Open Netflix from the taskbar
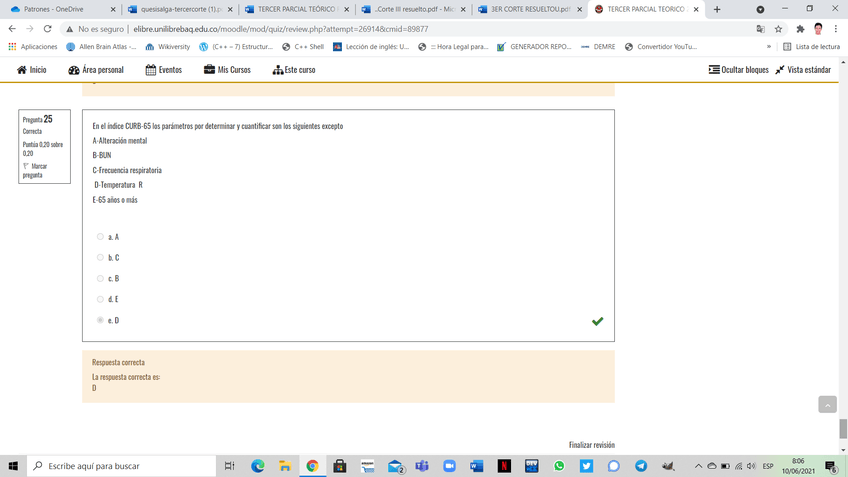 [x=504, y=466]
